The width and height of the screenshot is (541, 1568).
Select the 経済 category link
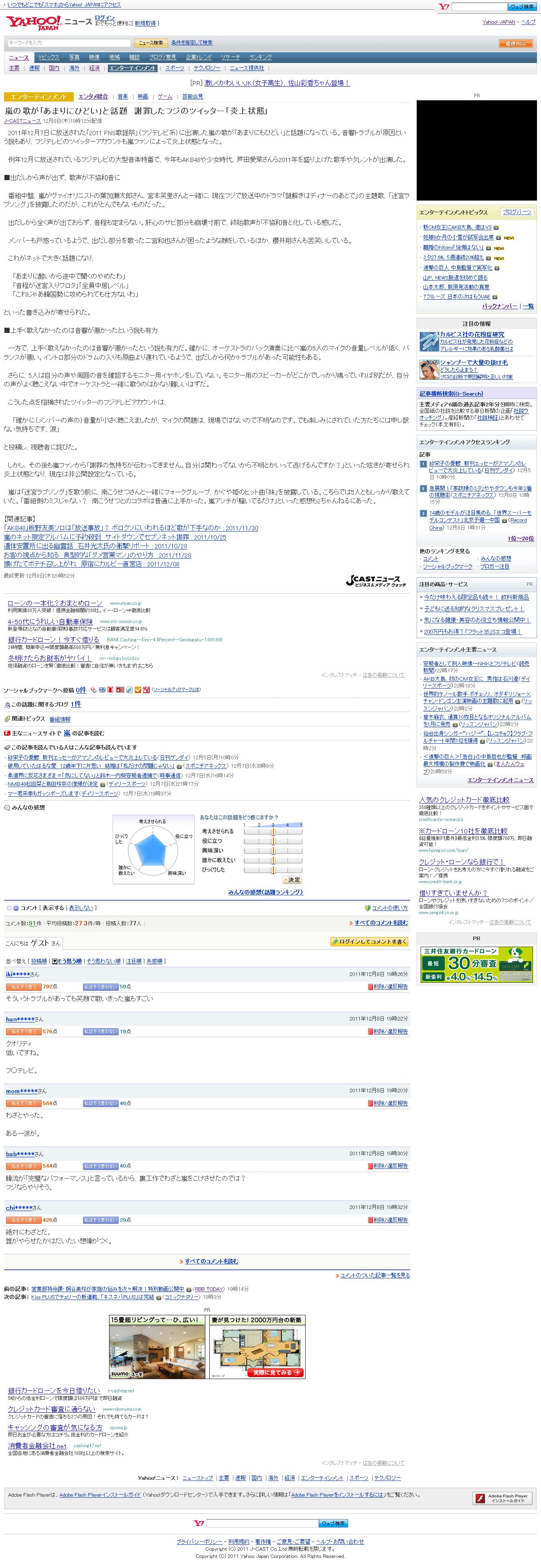click(94, 68)
